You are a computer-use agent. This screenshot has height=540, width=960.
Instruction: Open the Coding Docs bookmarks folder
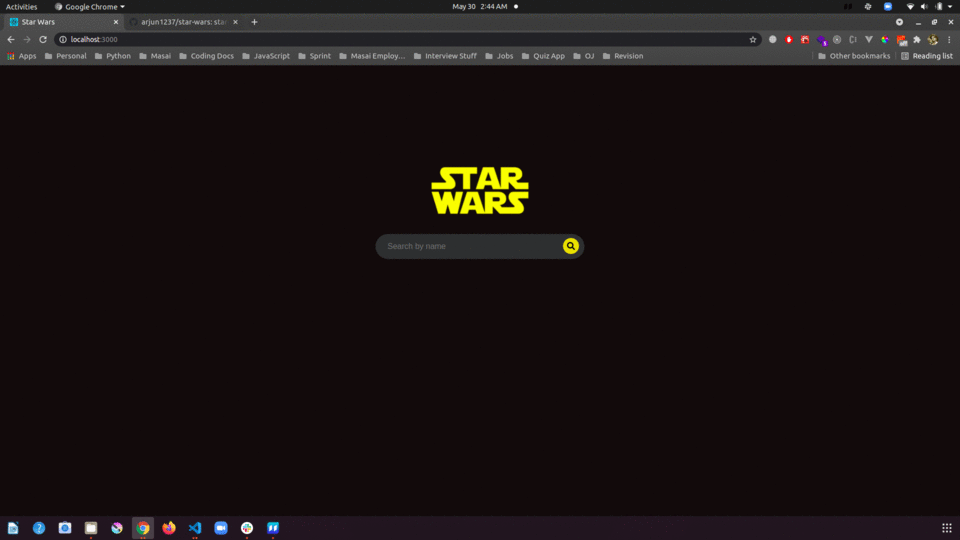(206, 56)
